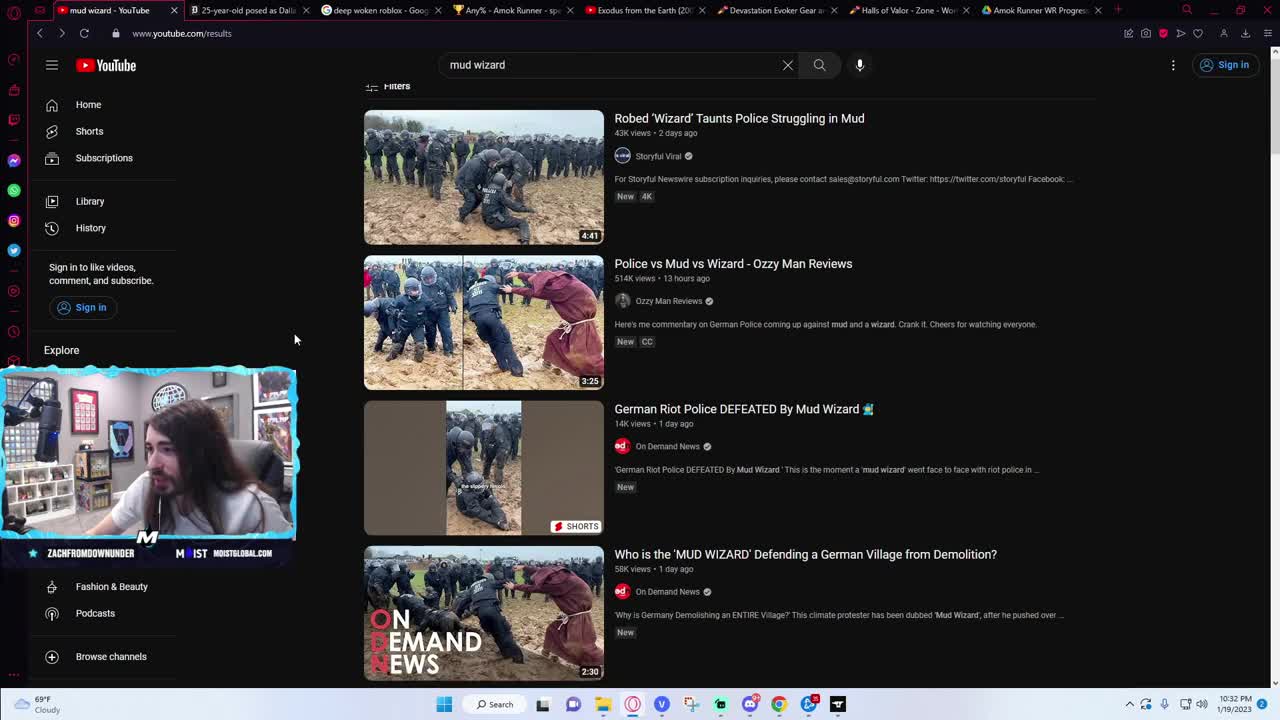The image size is (1280, 720).
Task: Open title 'Who is the MUD WIZARD' video
Action: [805, 555]
